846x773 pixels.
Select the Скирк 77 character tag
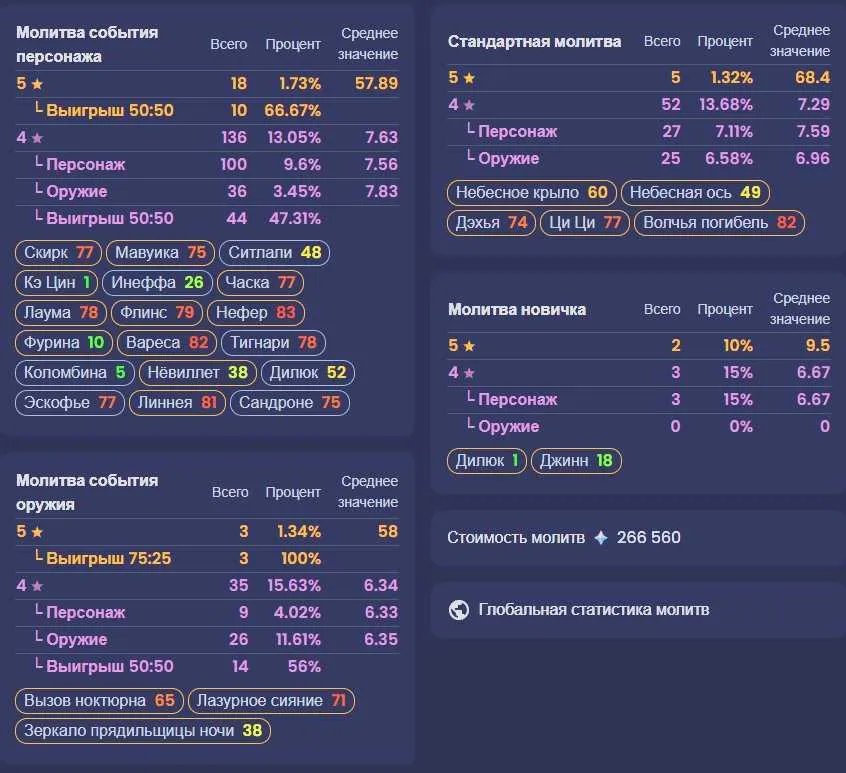click(58, 252)
